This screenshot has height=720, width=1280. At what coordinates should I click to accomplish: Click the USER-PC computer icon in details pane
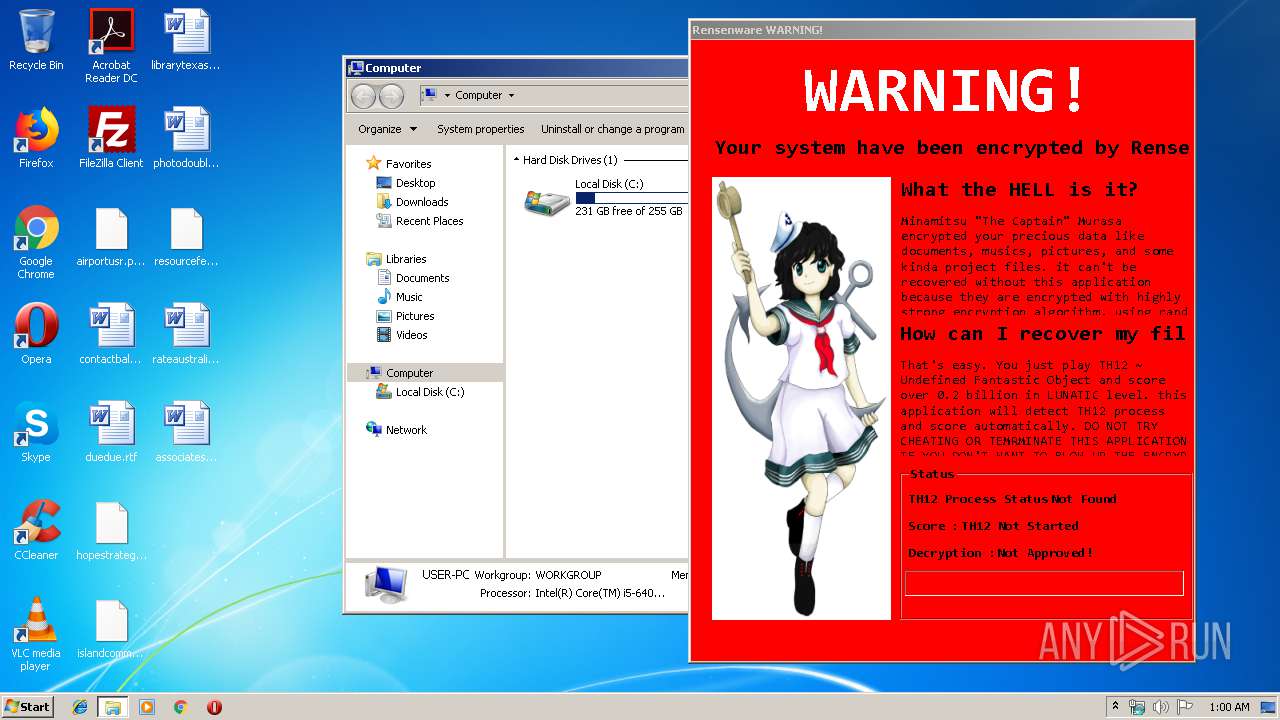pyautogui.click(x=386, y=584)
